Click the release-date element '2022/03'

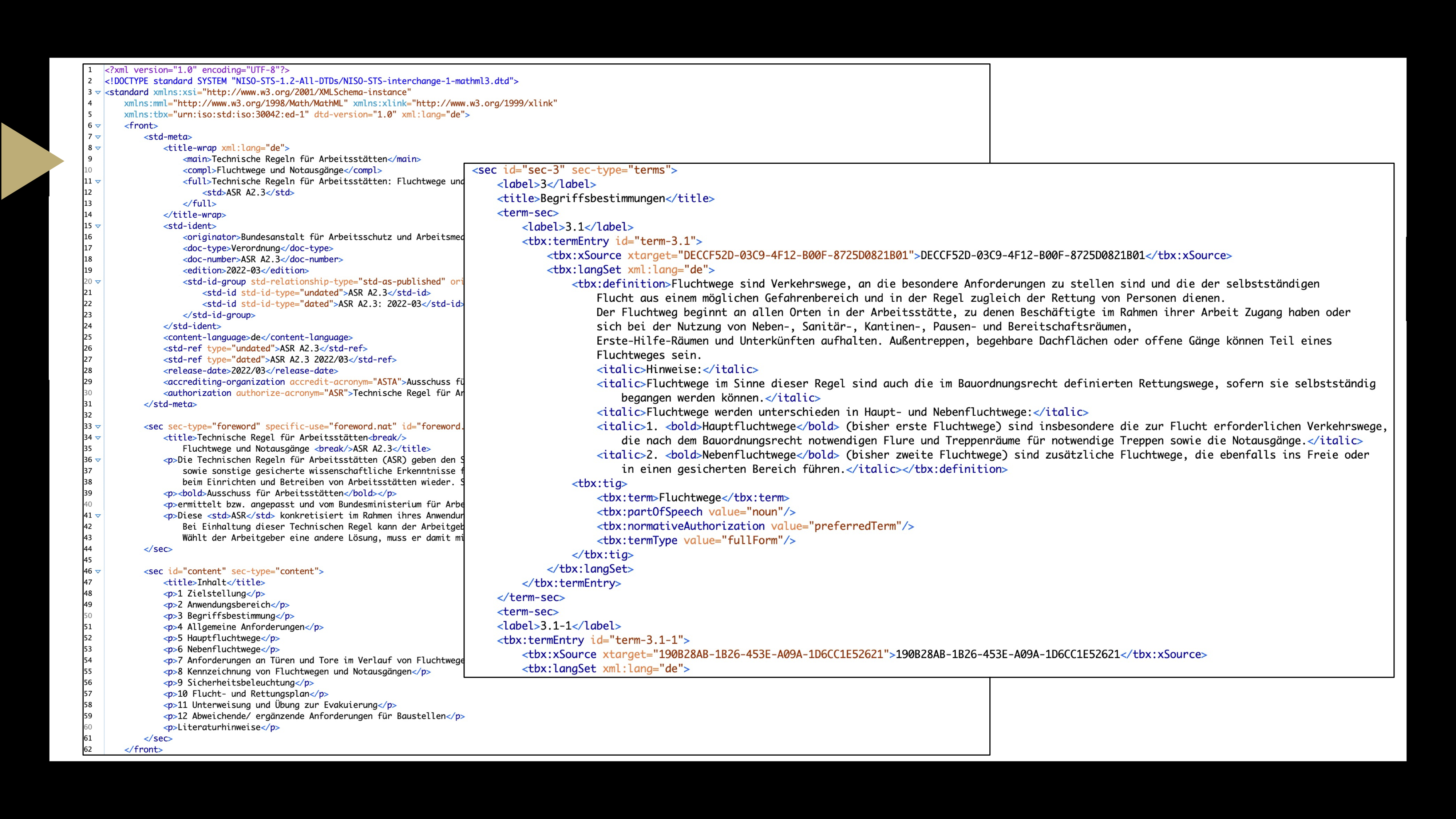click(250, 371)
